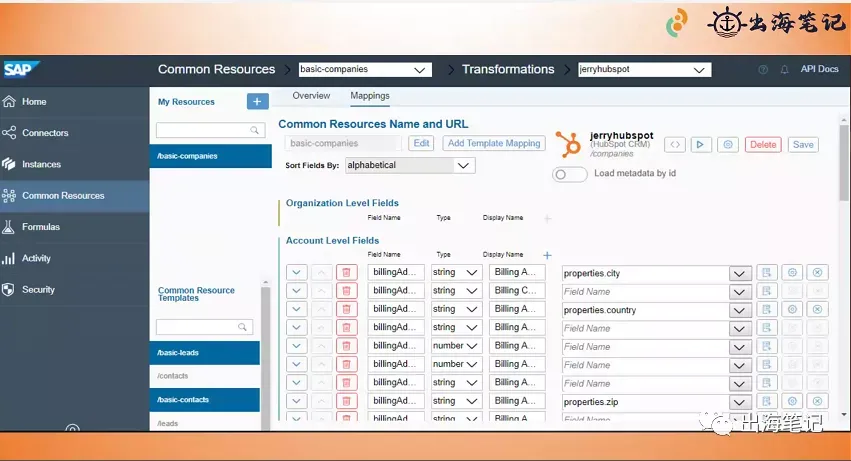Image resolution: width=851 pixels, height=461 pixels.
Task: Click the SAP logo
Action: point(21,70)
